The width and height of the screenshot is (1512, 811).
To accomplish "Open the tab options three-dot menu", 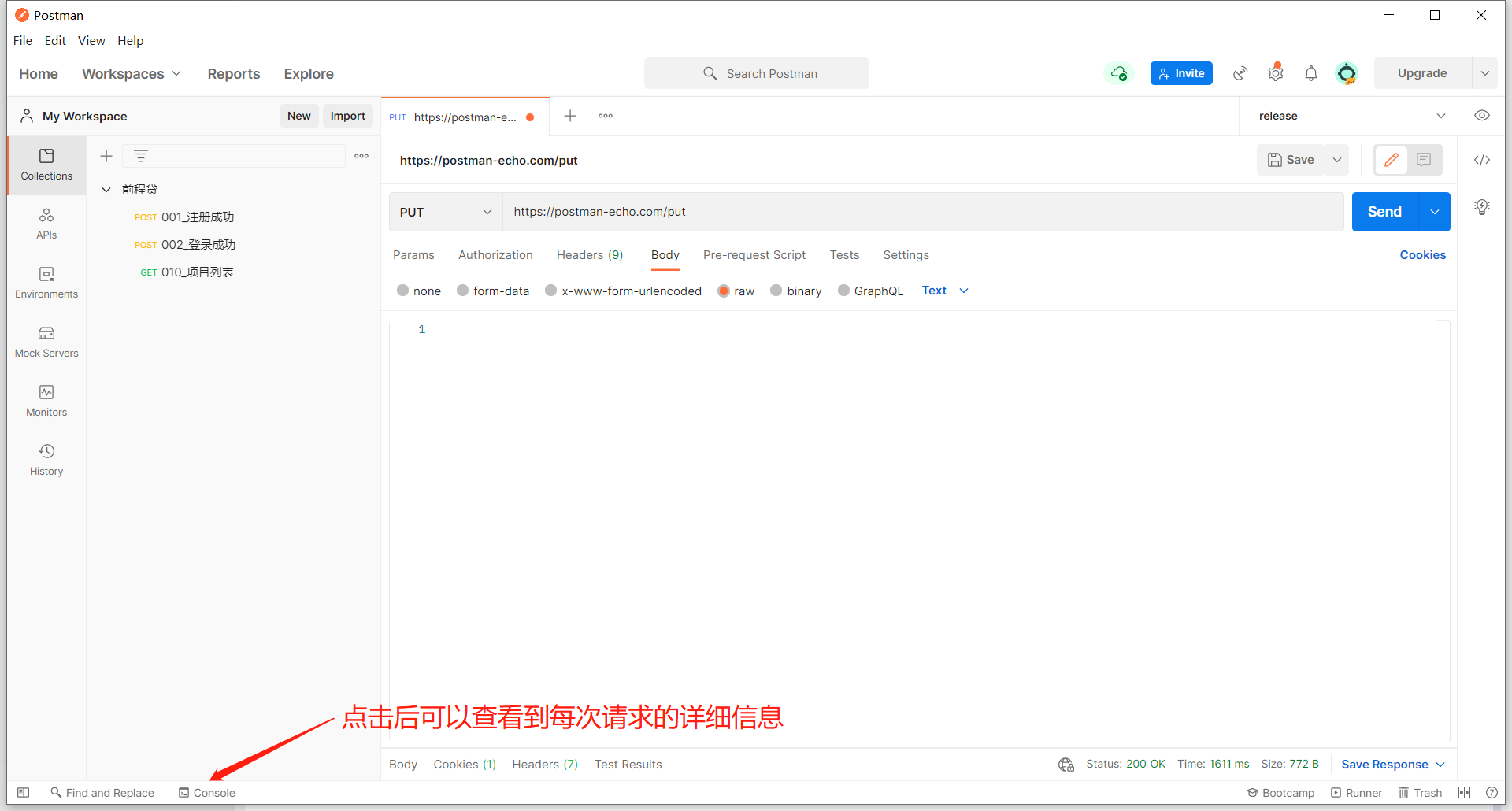I will (606, 116).
